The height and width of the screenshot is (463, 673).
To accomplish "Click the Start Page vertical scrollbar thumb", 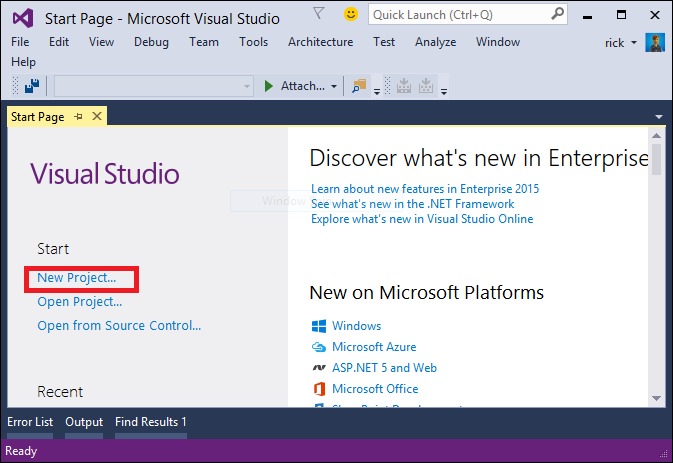I will (656, 159).
